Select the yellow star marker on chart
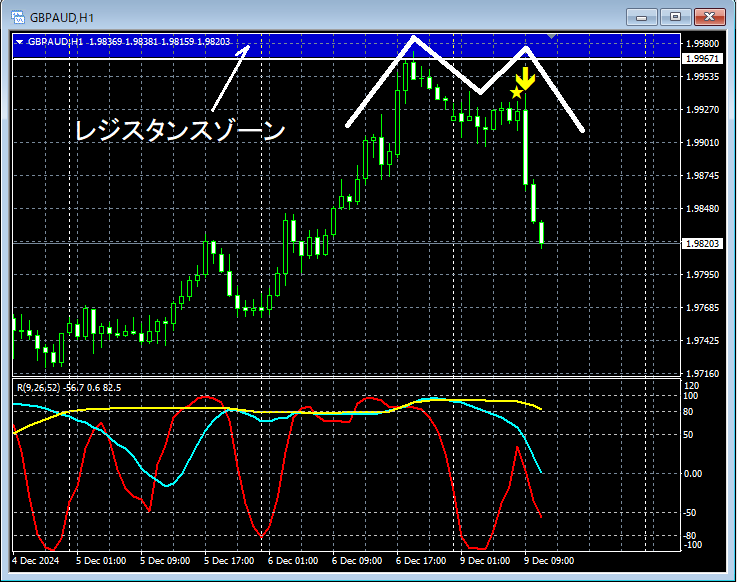This screenshot has height=582, width=738. tap(516, 92)
